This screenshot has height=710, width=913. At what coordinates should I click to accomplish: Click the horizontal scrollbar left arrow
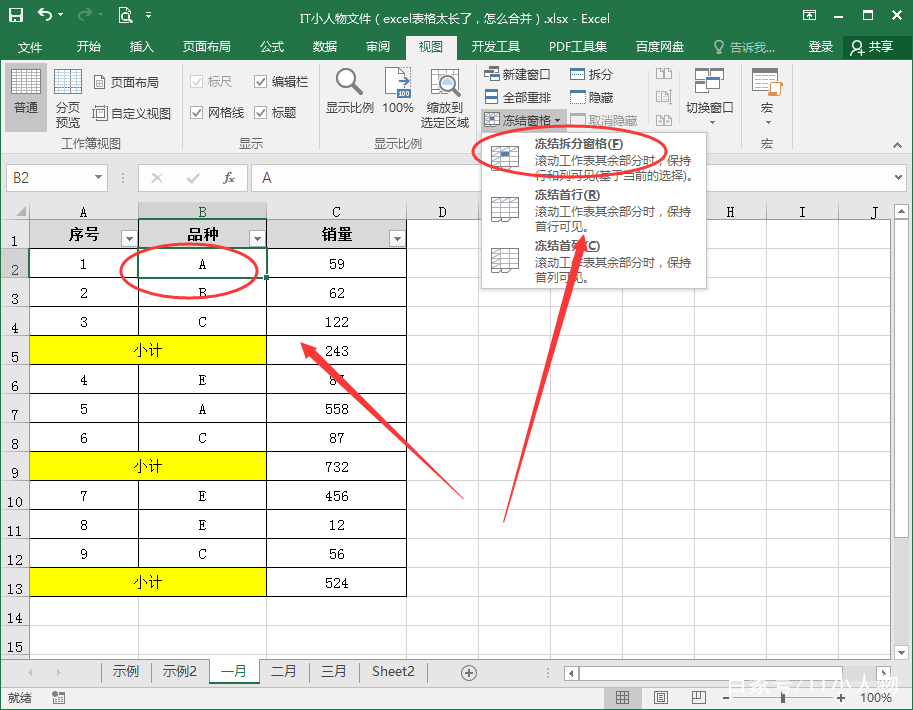[571, 673]
